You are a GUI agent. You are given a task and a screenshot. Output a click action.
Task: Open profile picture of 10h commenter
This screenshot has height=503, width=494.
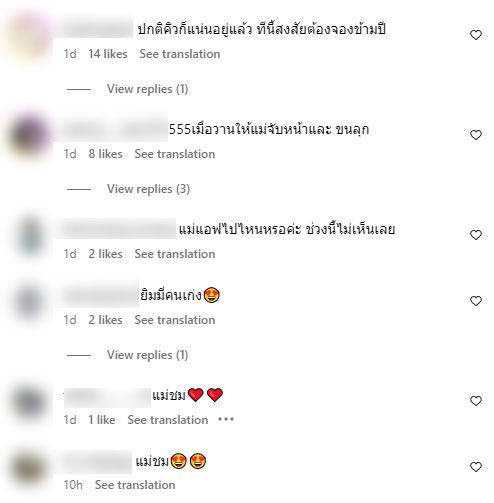click(29, 468)
